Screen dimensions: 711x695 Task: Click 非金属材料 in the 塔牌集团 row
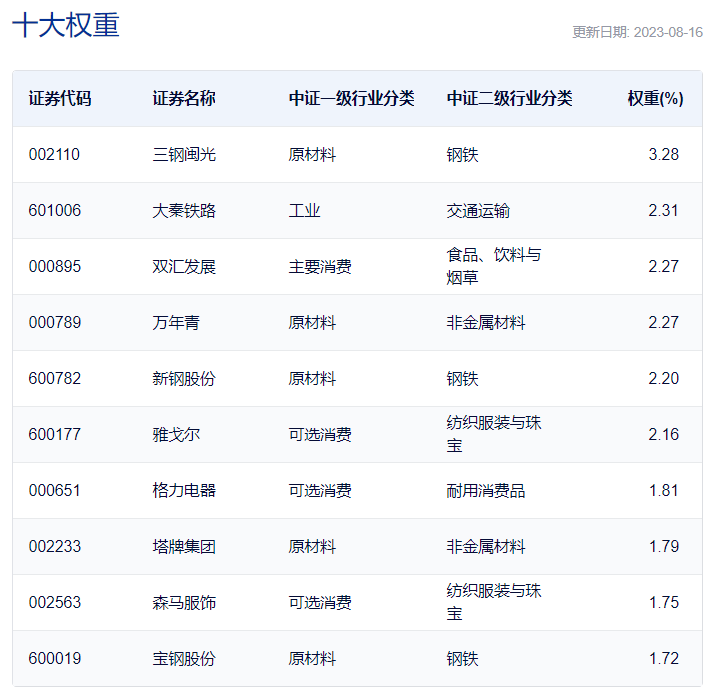click(486, 546)
